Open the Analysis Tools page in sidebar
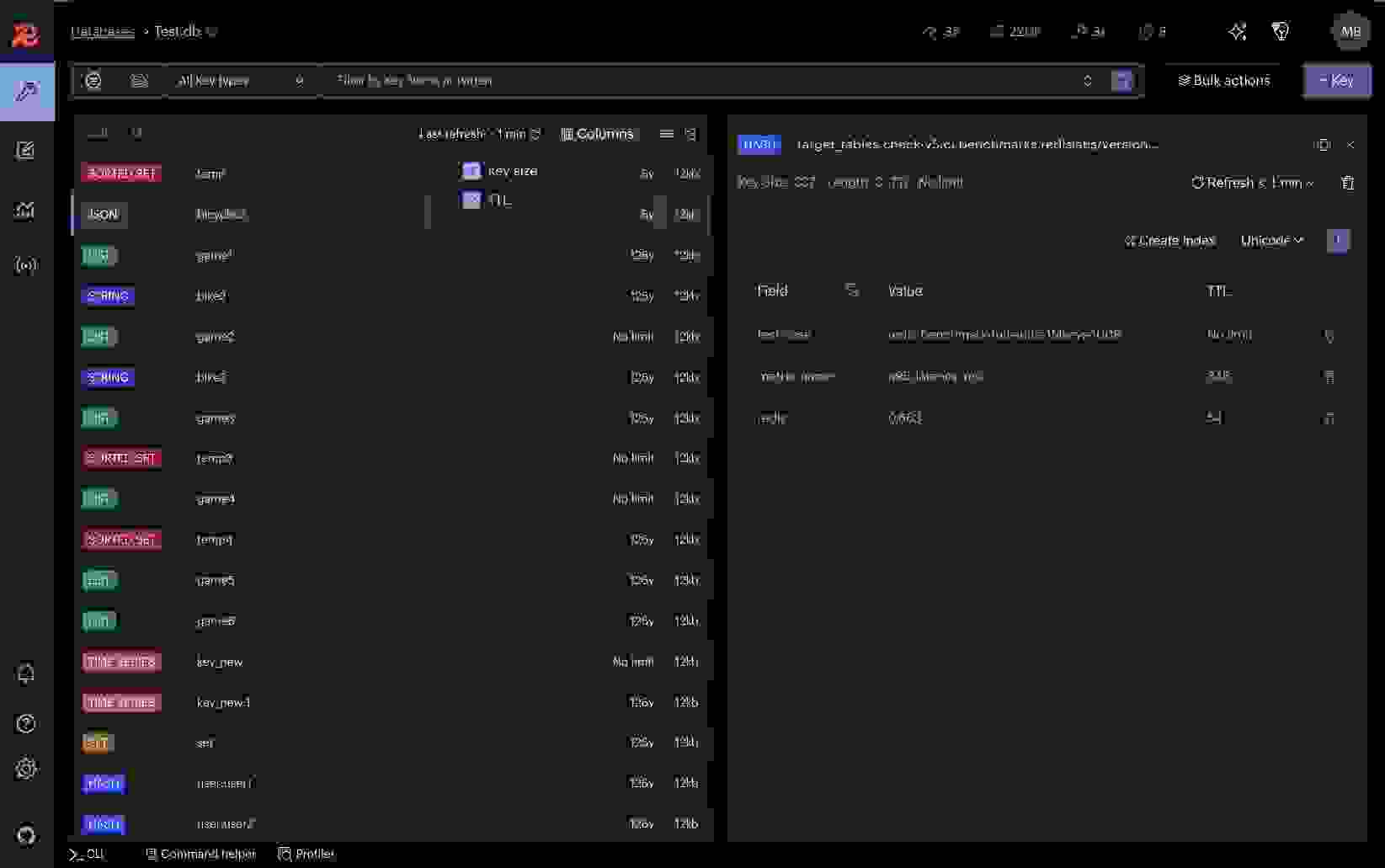Viewport: 1385px width, 868px height. click(26, 210)
